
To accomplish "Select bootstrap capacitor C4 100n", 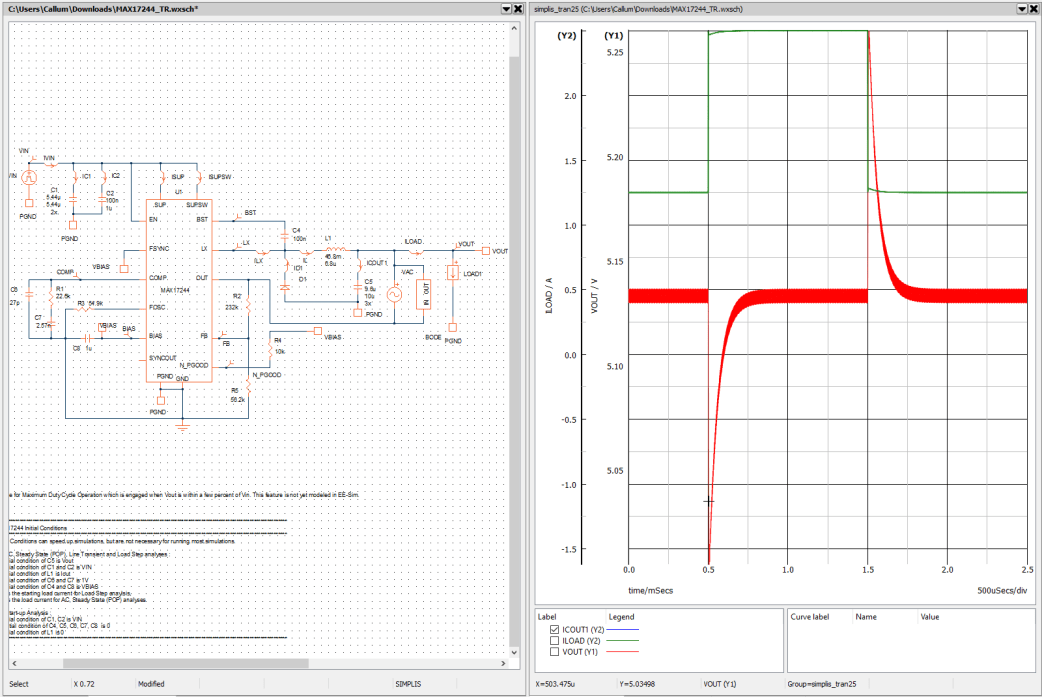I will pyautogui.click(x=285, y=236).
